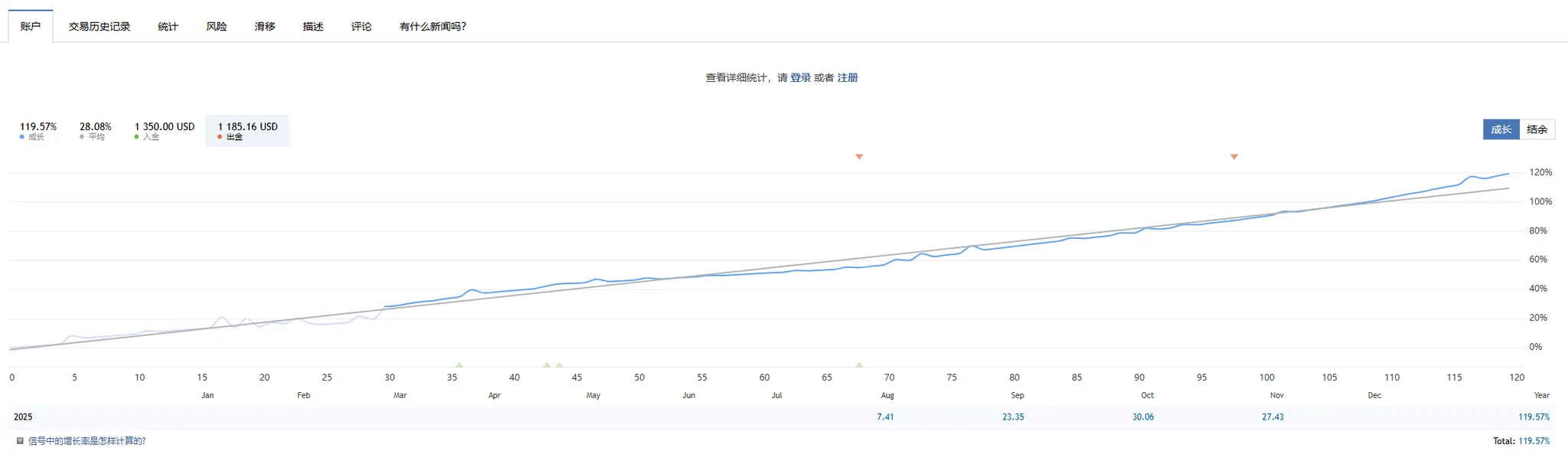Toggle the 入金 1 350.00 USD deposits legend
The width and height of the screenshot is (1568, 461).
[x=165, y=130]
